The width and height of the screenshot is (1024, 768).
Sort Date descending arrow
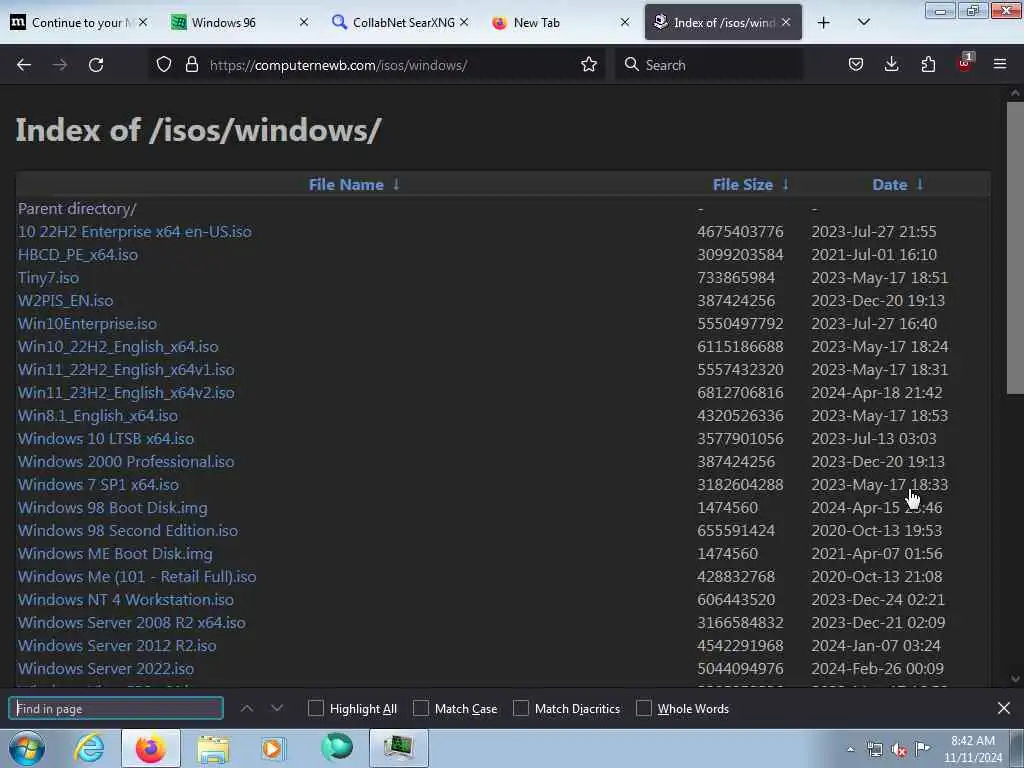920,185
